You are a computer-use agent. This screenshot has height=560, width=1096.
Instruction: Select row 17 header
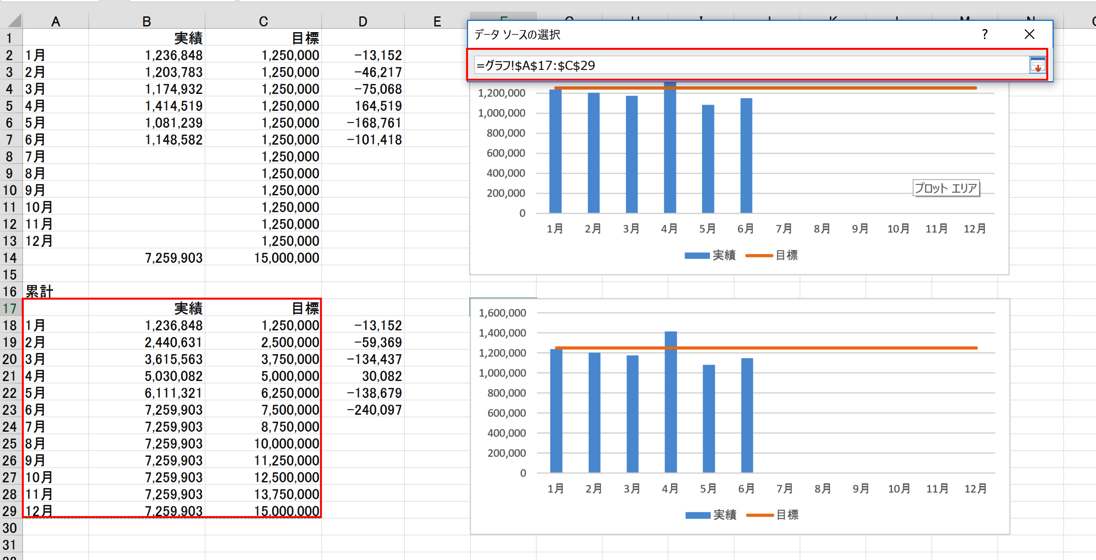[11, 308]
